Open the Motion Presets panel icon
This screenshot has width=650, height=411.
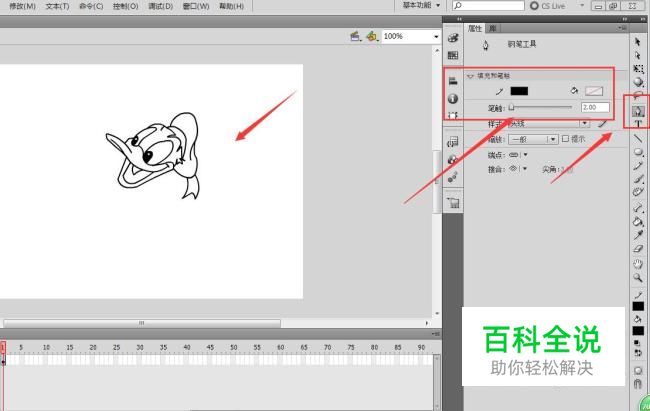453,177
